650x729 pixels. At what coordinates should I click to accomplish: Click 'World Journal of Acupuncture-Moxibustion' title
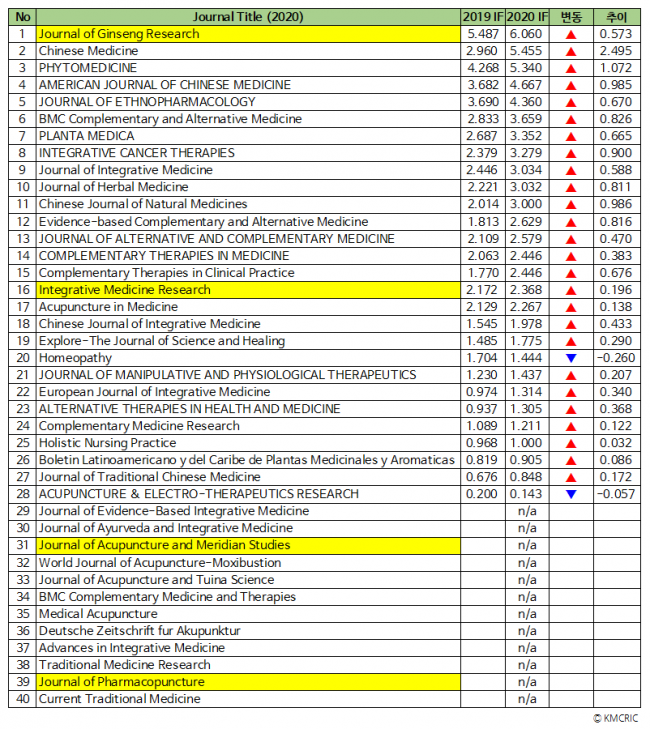(x=160, y=563)
